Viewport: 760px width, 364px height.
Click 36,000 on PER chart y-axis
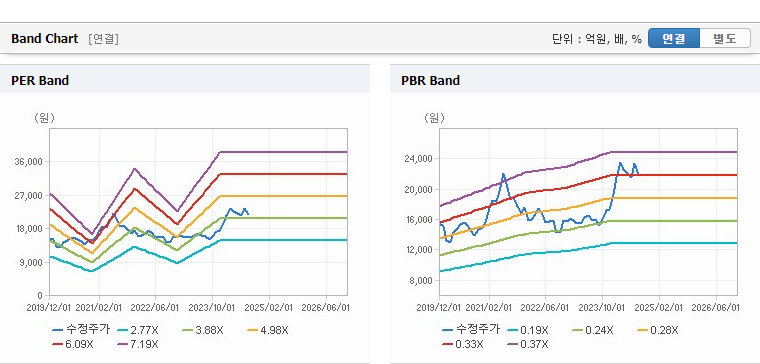(x=30, y=161)
